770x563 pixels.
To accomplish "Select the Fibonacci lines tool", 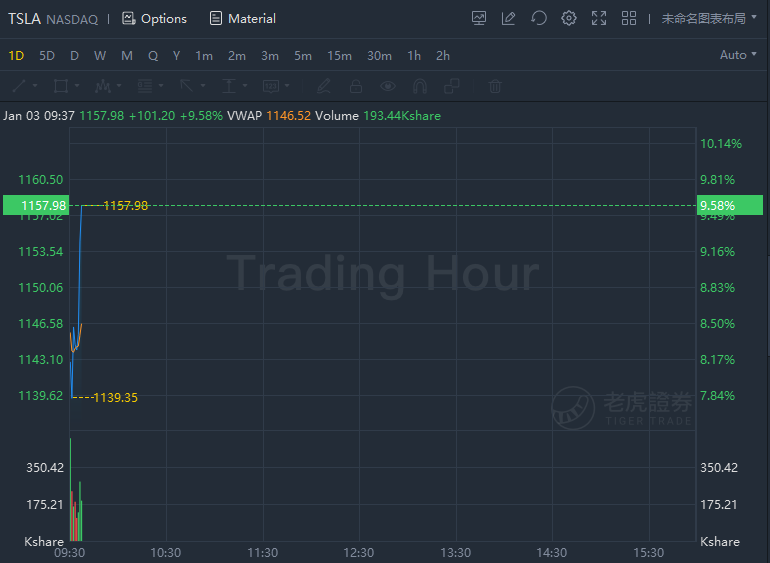I will [145, 86].
